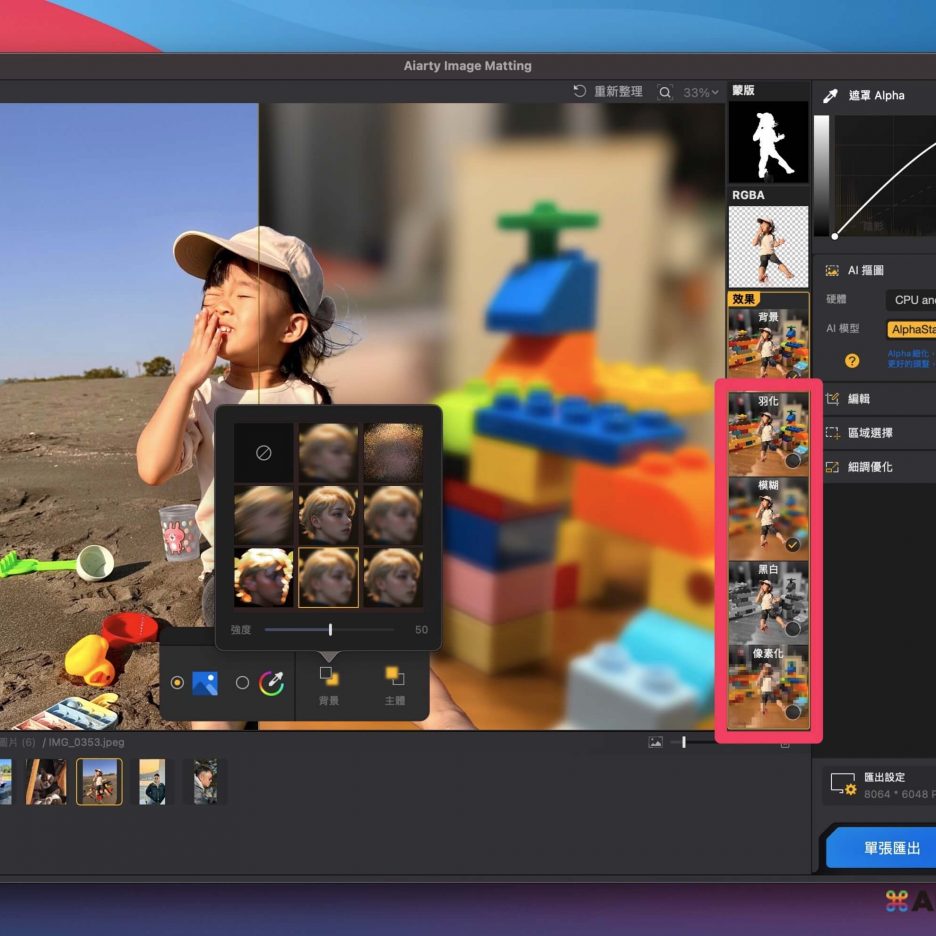Image resolution: width=936 pixels, height=936 pixels.
Task: Open the 硬體 CPU hardware dropdown
Action: click(x=912, y=300)
